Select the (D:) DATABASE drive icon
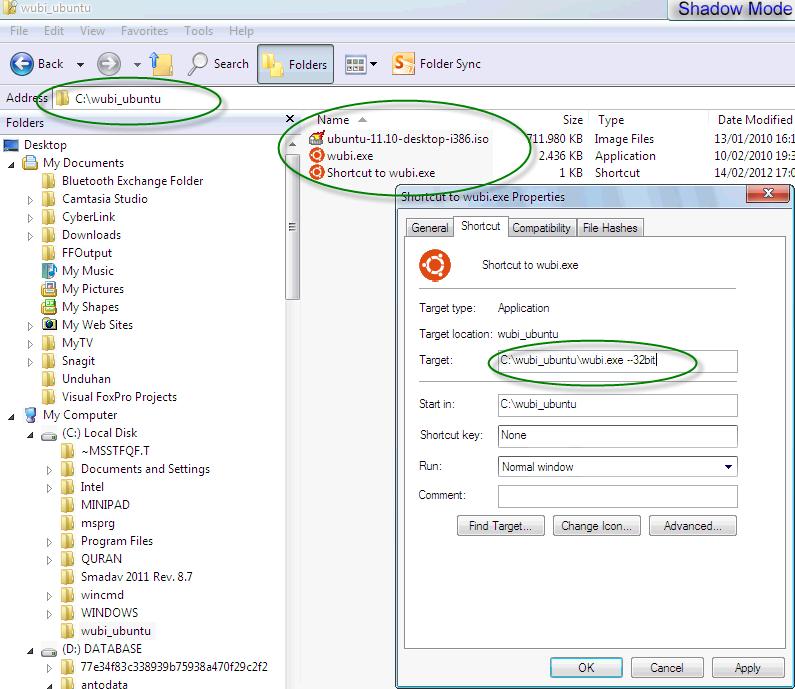The height and width of the screenshot is (689, 795). 49,650
